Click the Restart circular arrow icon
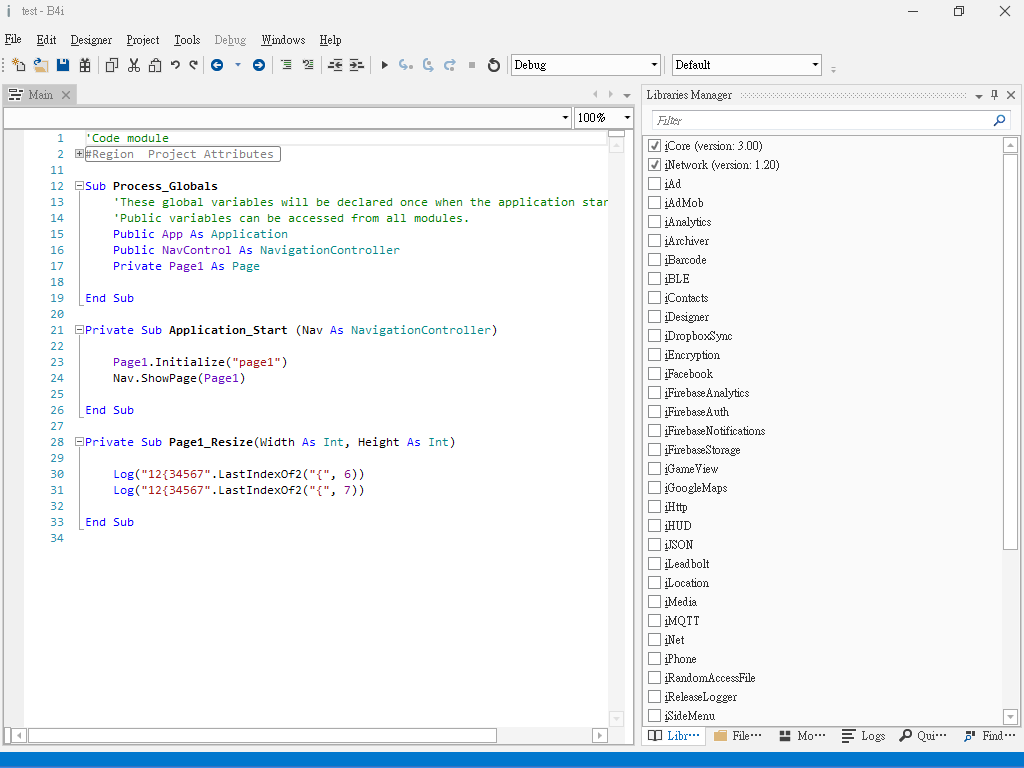The width and height of the screenshot is (1024, 768). click(x=493, y=65)
